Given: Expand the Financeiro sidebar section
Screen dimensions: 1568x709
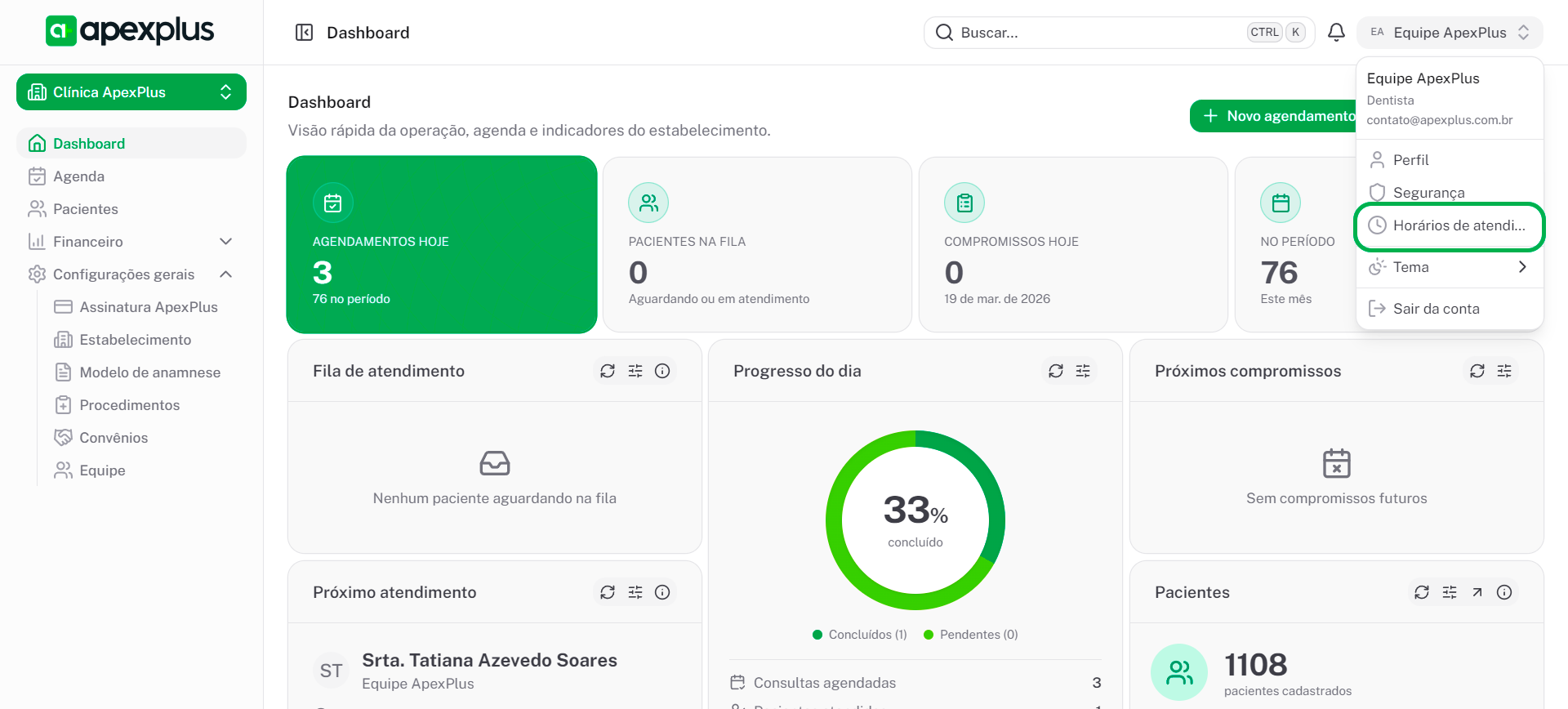Looking at the screenshot, I should tap(226, 242).
